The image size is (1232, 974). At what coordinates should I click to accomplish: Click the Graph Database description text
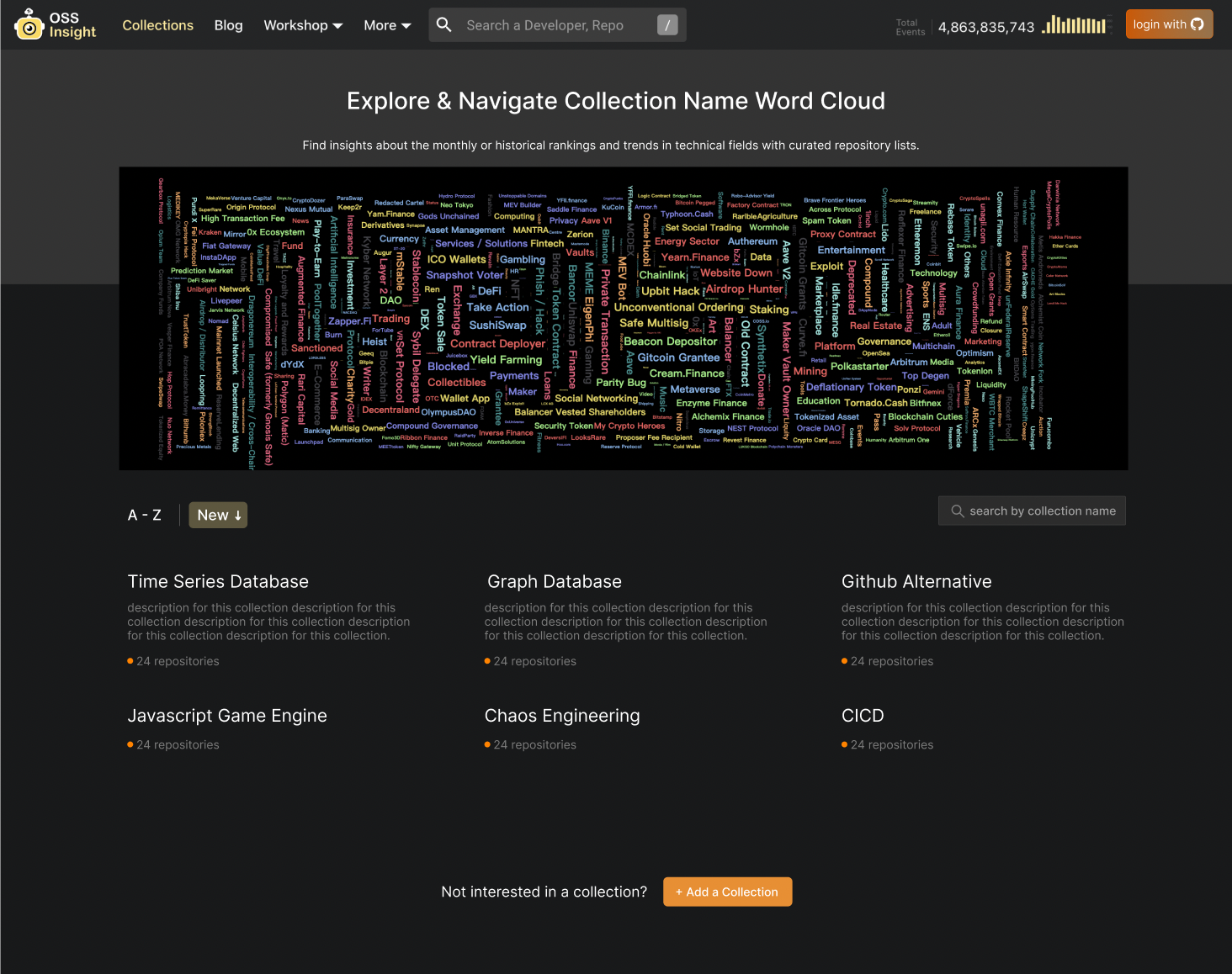(x=625, y=622)
